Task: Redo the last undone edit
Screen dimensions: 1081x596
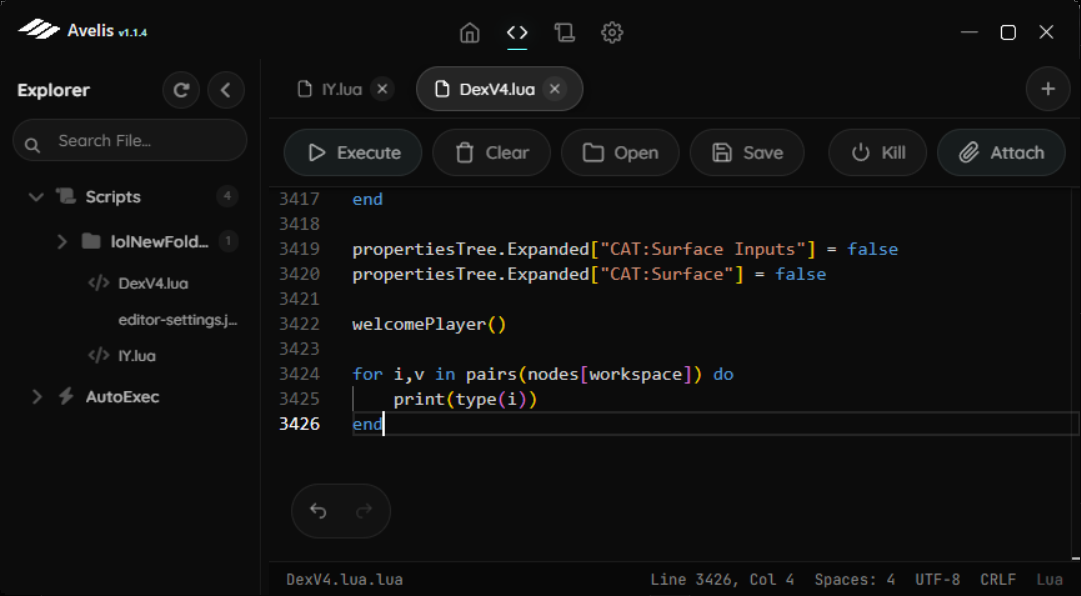Action: [x=364, y=511]
